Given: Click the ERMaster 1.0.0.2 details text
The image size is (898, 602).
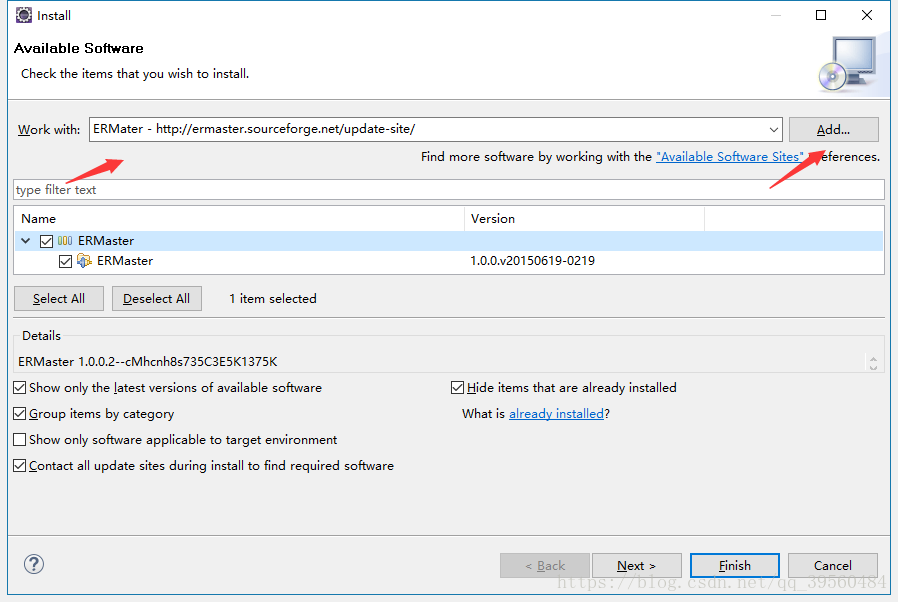Looking at the screenshot, I should pos(148,361).
